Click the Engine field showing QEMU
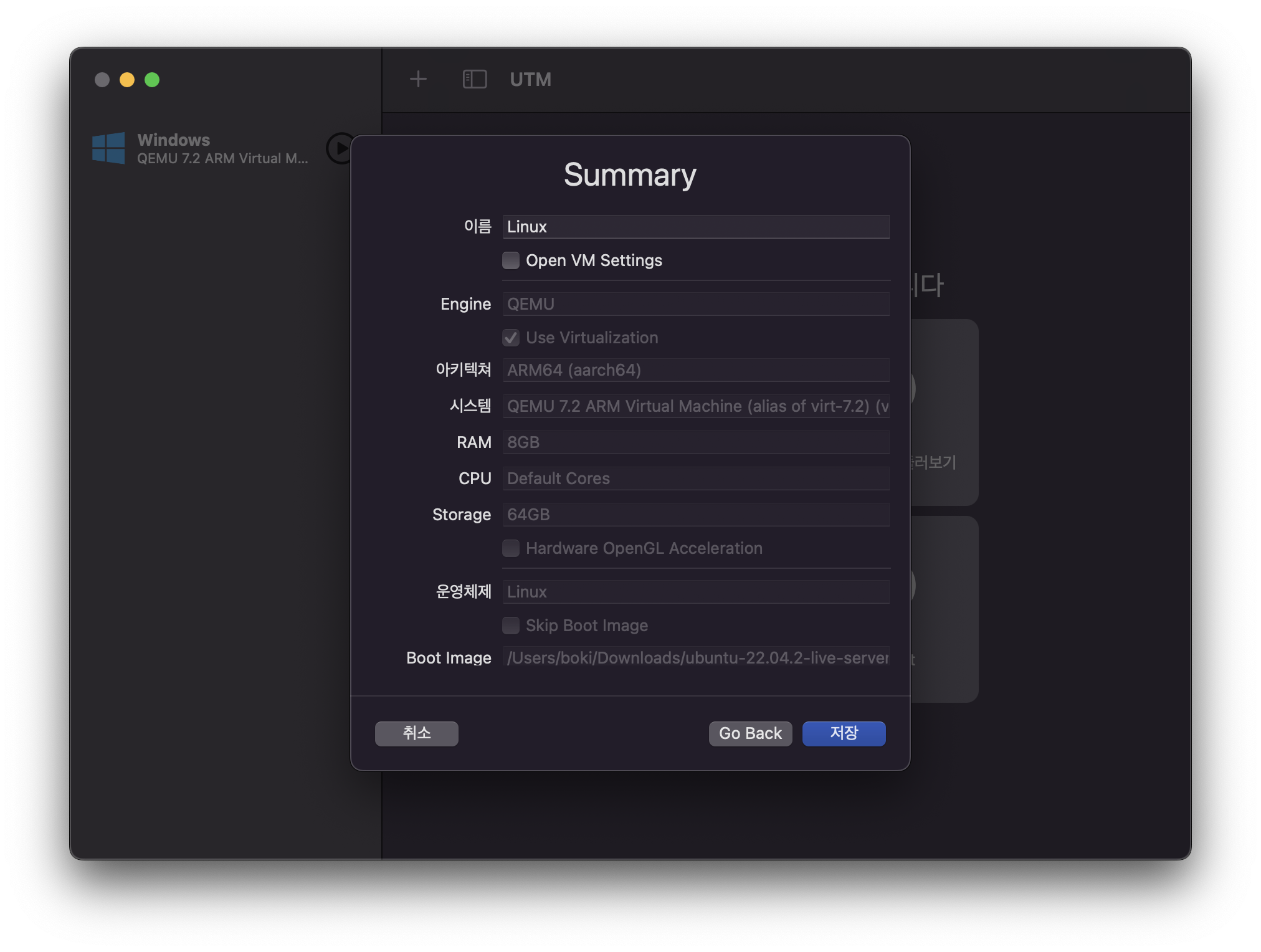 (x=695, y=304)
